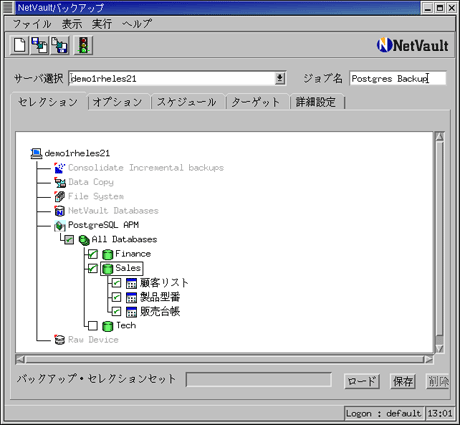Open the 実行 menu
The width and height of the screenshot is (460, 425).
click(x=102, y=24)
